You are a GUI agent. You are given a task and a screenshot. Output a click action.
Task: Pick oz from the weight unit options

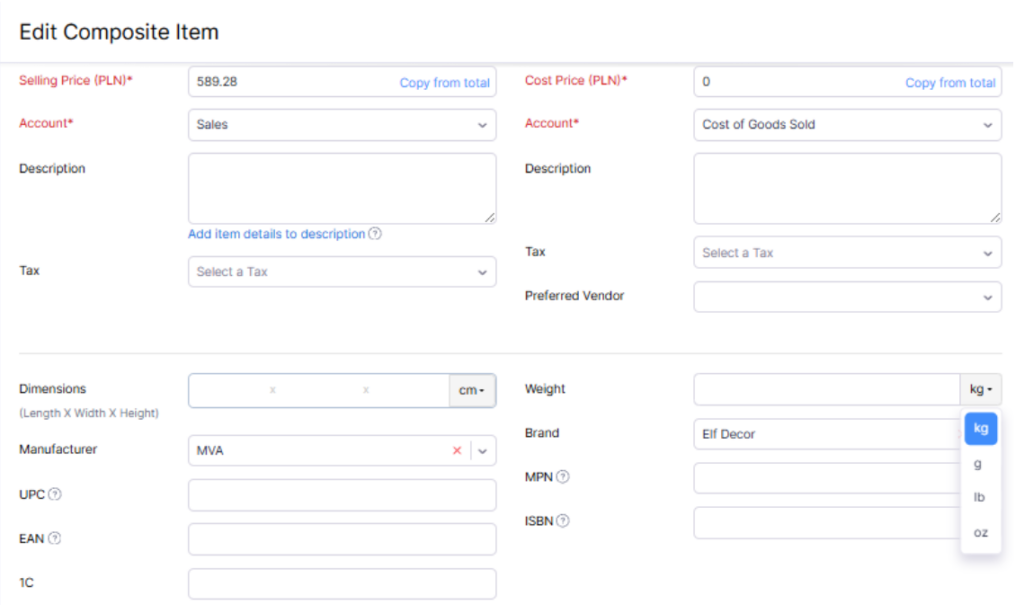click(980, 532)
